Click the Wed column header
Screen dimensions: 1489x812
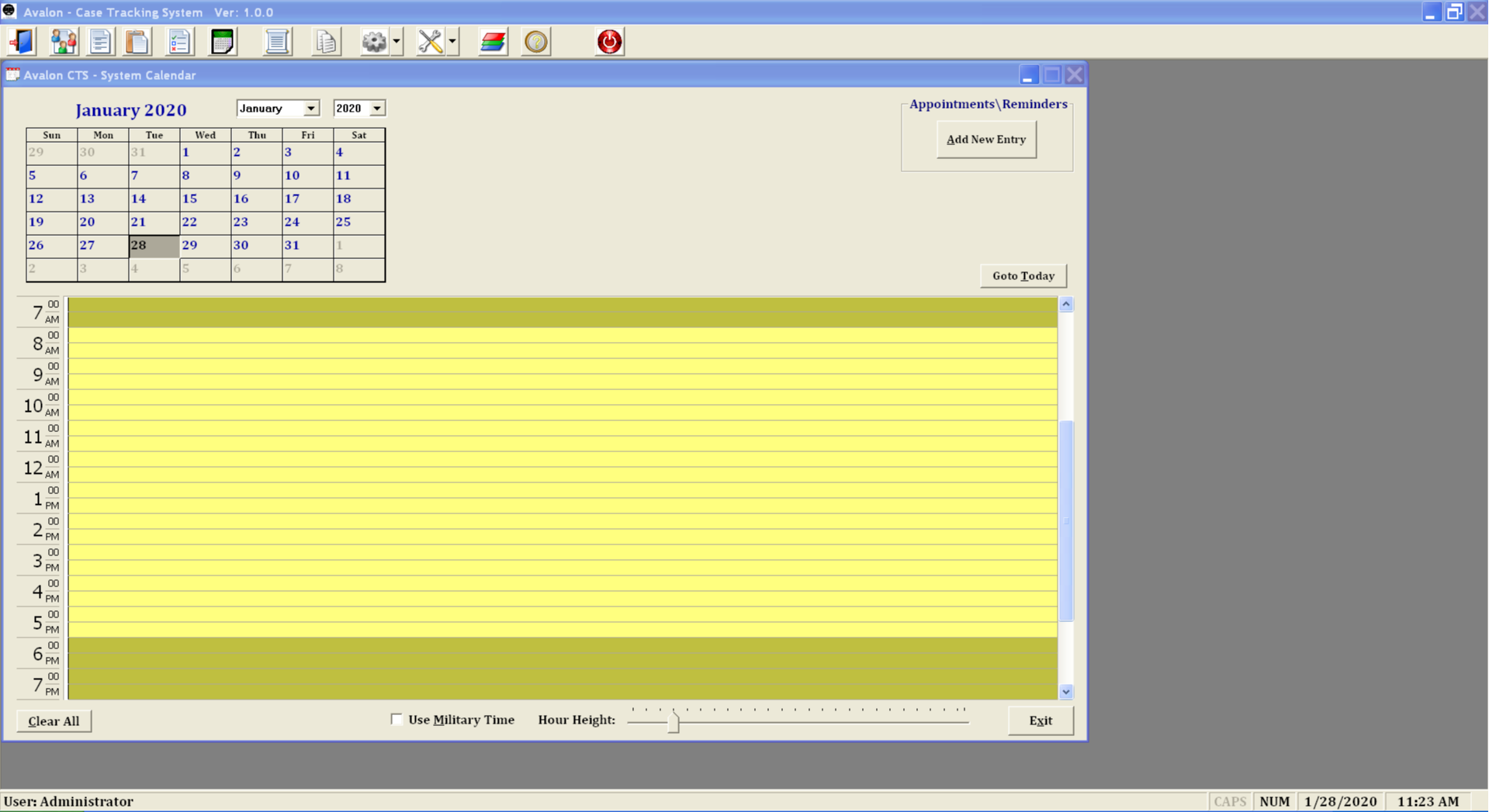205,135
